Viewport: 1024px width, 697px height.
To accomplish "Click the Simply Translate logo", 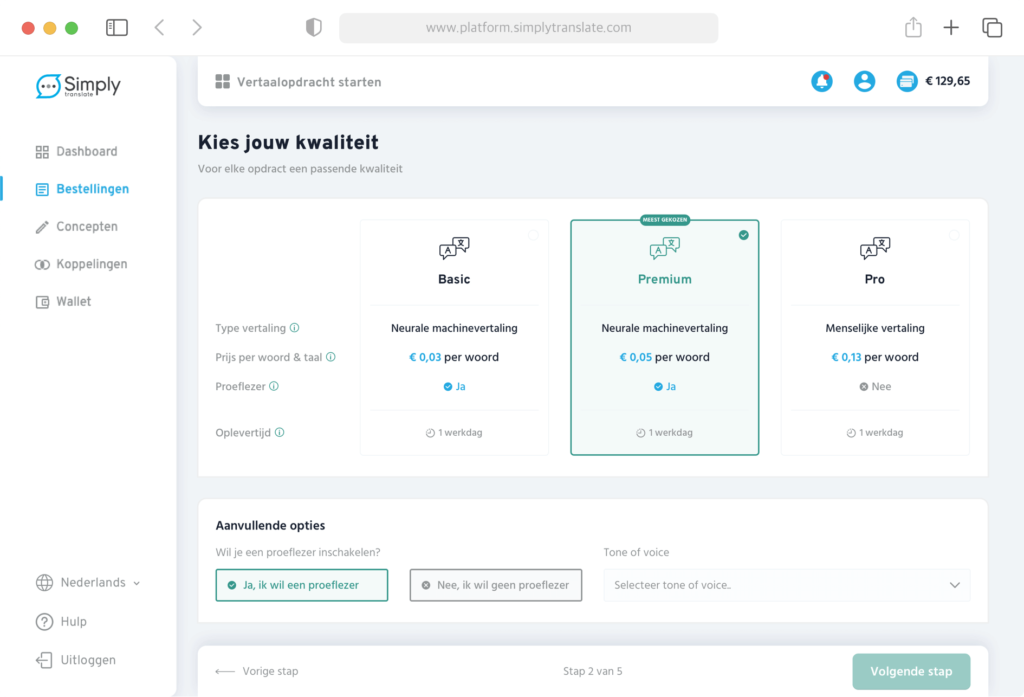I will (x=78, y=87).
